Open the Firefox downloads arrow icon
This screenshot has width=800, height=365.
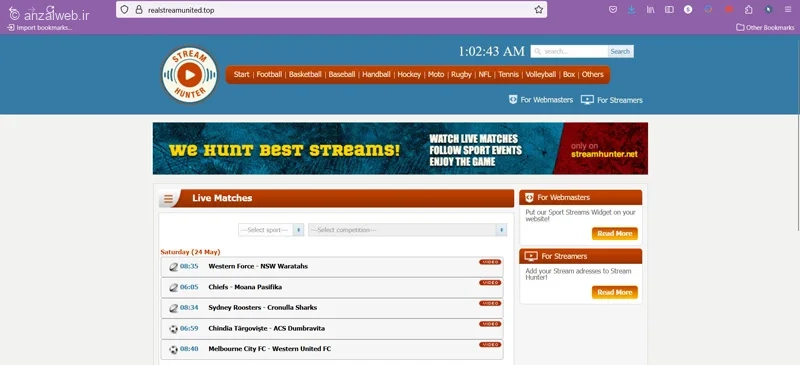click(632, 10)
